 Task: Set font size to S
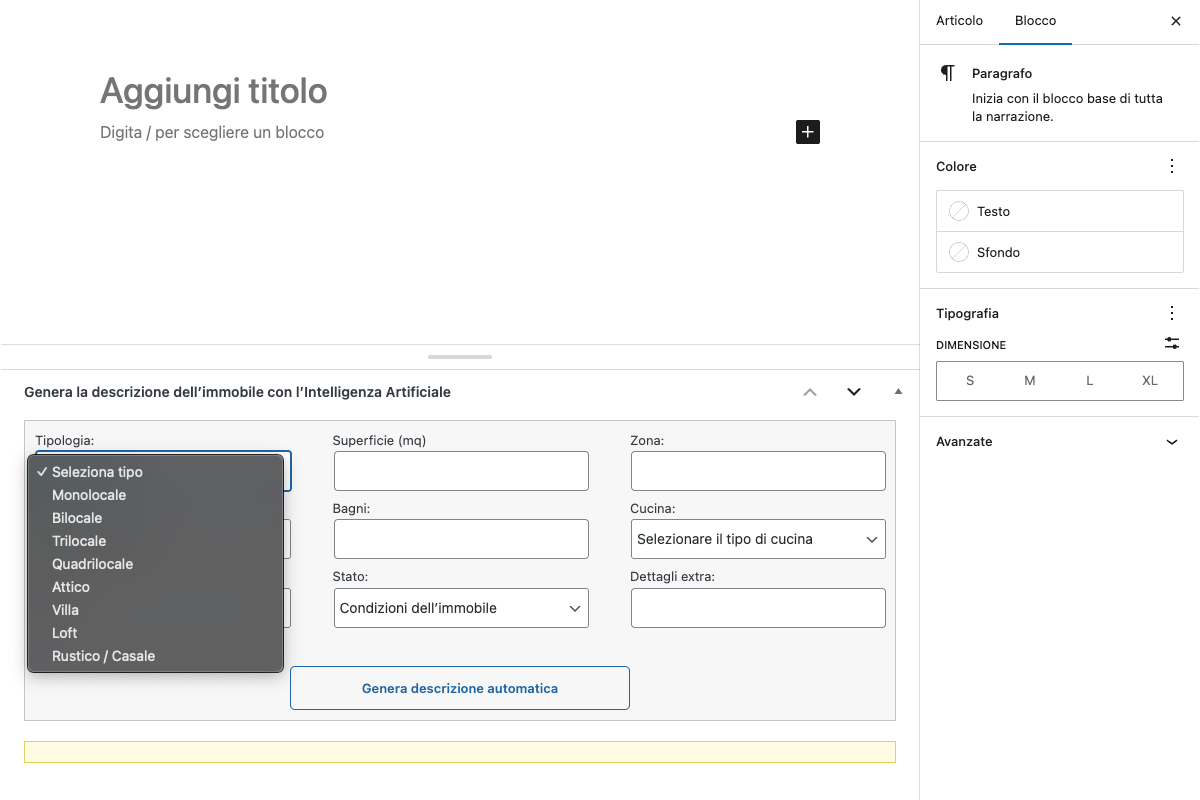point(970,381)
